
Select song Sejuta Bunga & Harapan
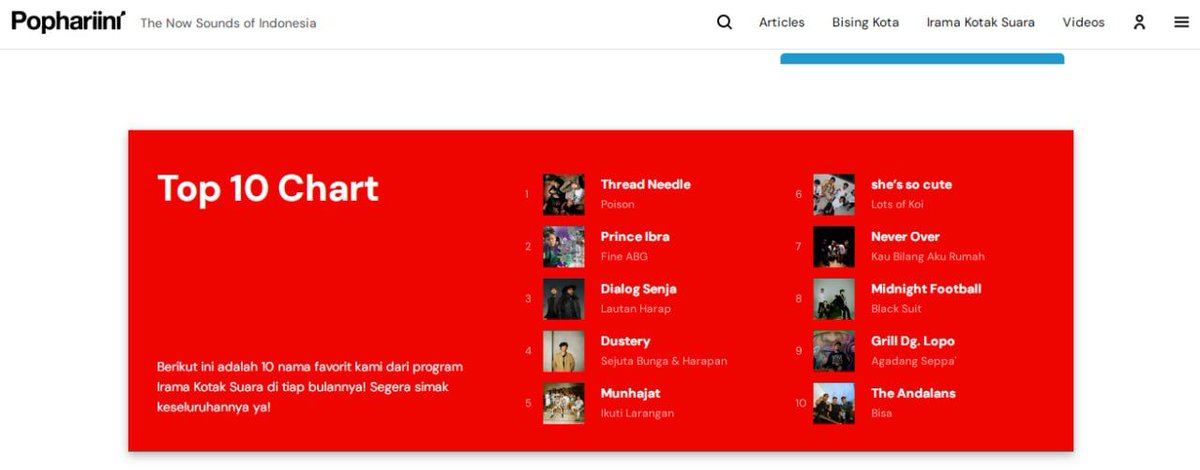click(663, 361)
